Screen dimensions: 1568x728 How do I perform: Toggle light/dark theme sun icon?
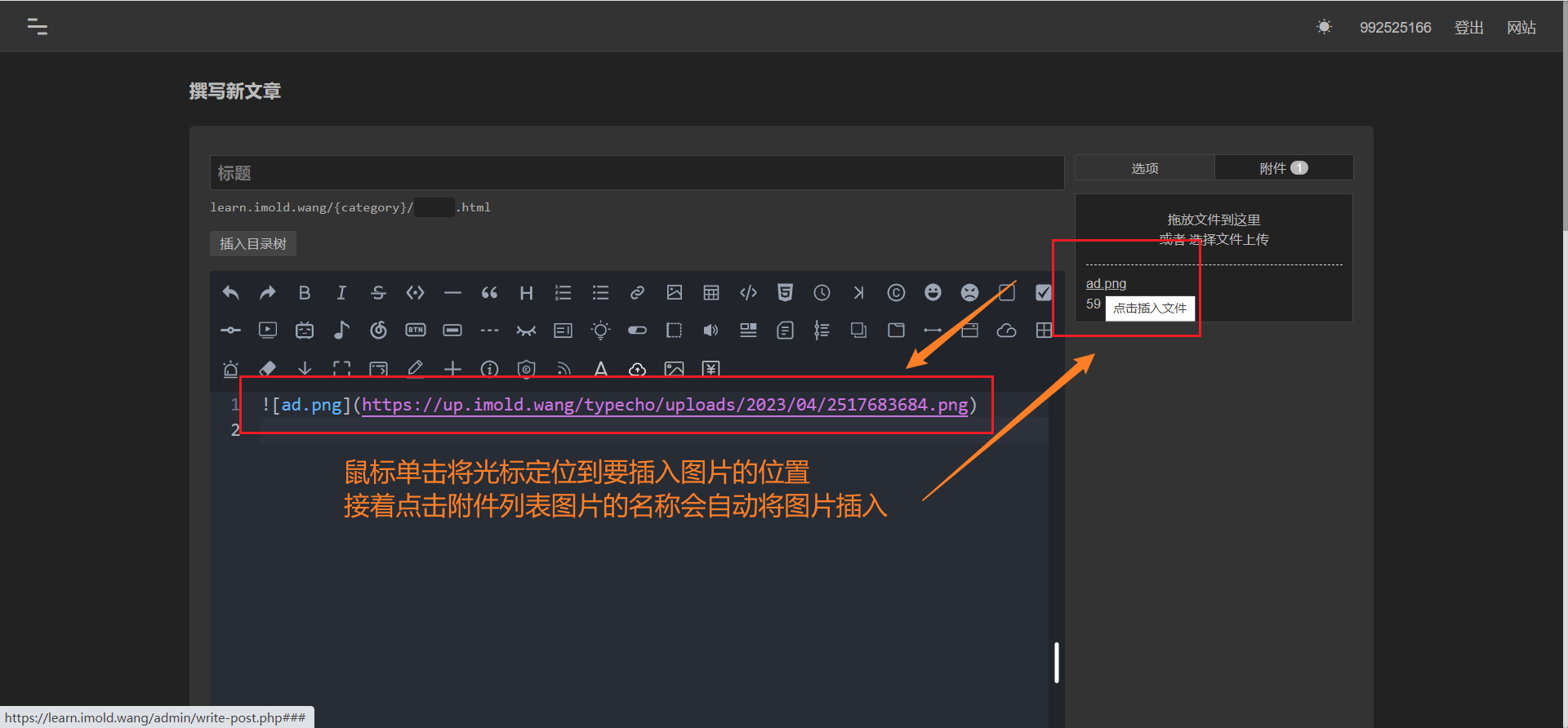coord(1324,27)
